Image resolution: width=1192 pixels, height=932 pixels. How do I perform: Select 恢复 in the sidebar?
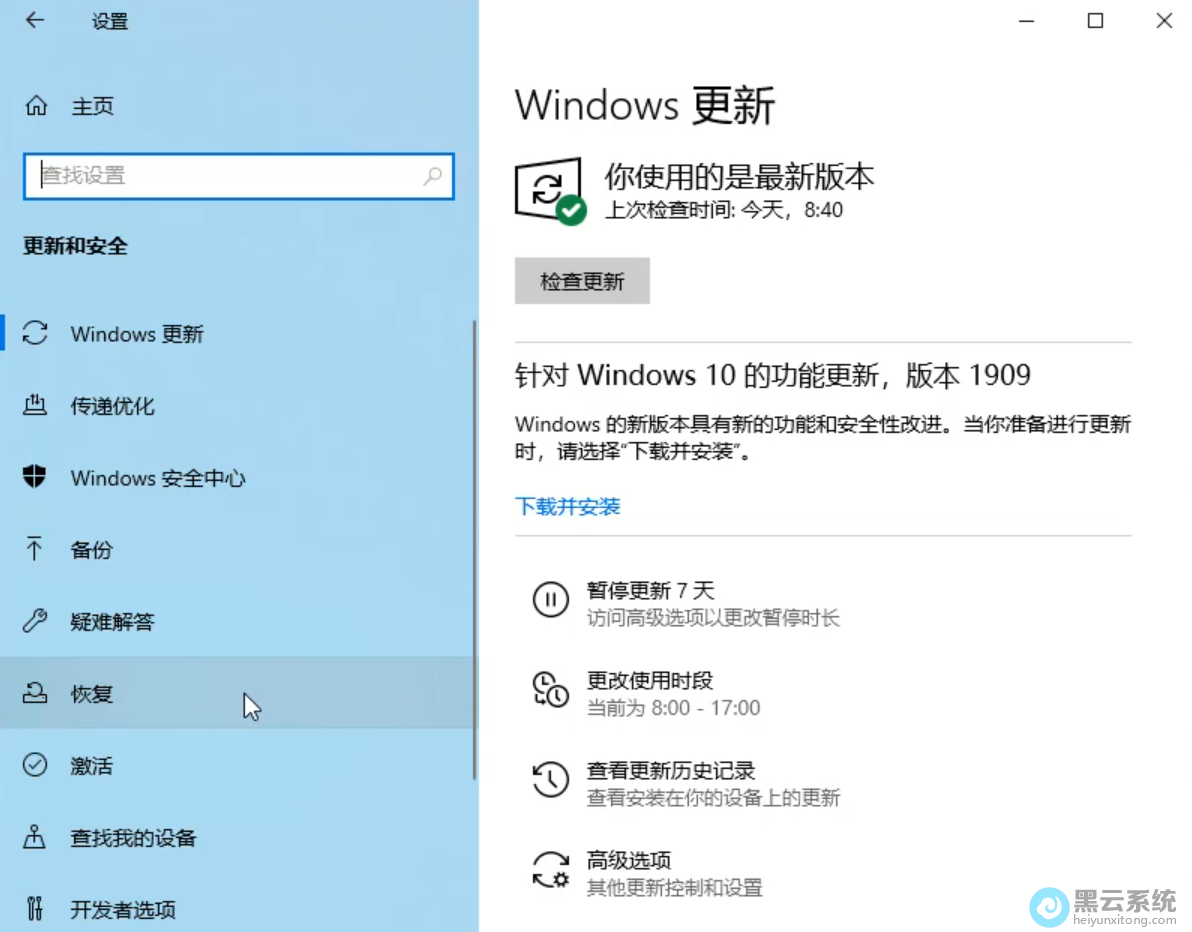click(91, 694)
